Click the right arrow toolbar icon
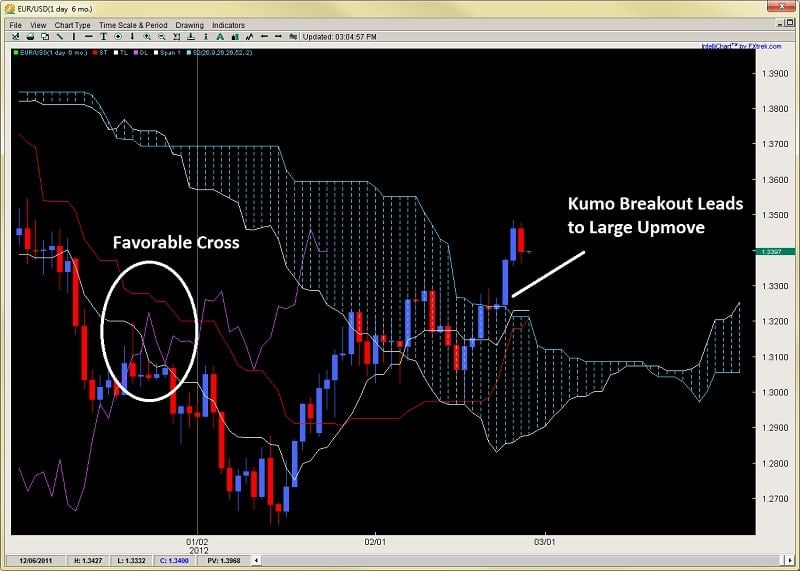This screenshot has width=800, height=571. tap(278, 37)
